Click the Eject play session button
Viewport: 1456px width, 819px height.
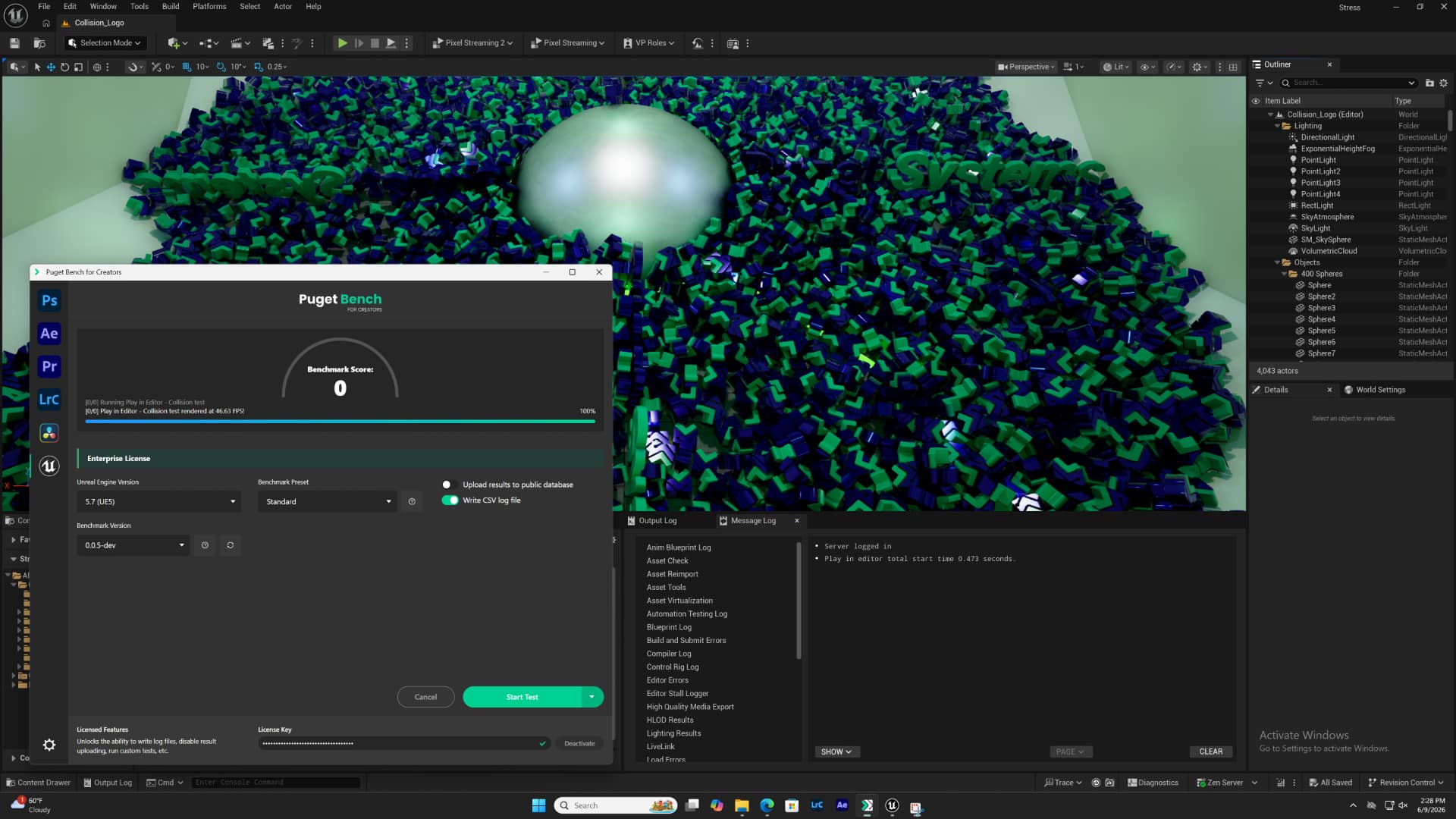pyautogui.click(x=391, y=43)
